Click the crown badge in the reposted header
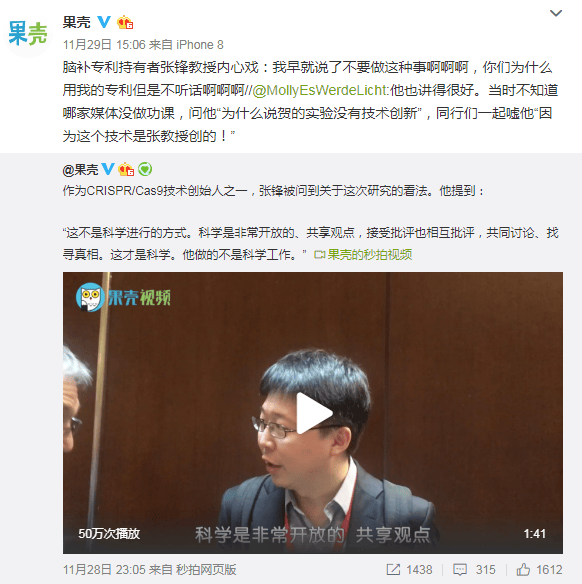 [x=126, y=170]
